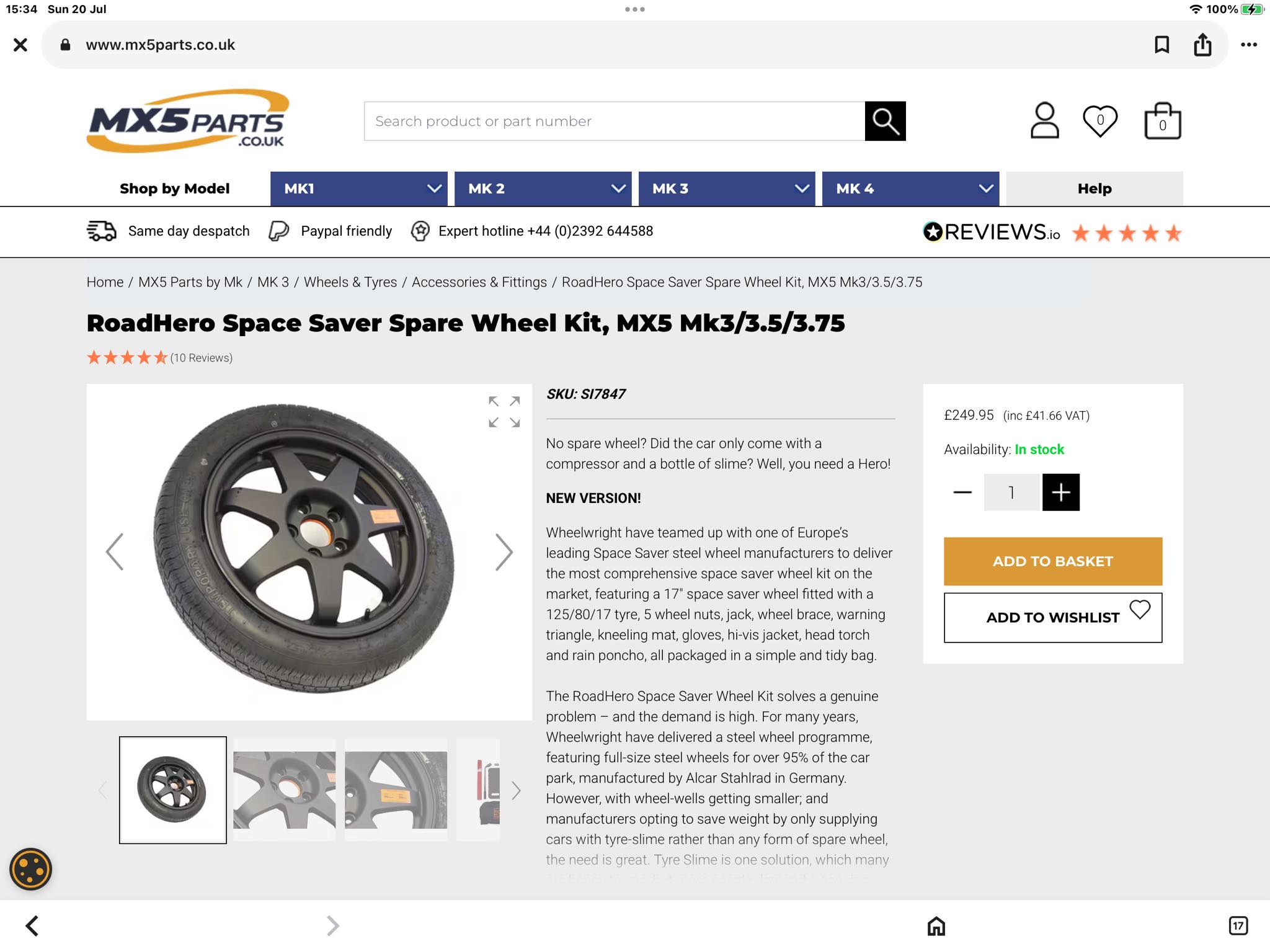Expand product image to fullscreen
The image size is (1270, 952).
pos(504,412)
